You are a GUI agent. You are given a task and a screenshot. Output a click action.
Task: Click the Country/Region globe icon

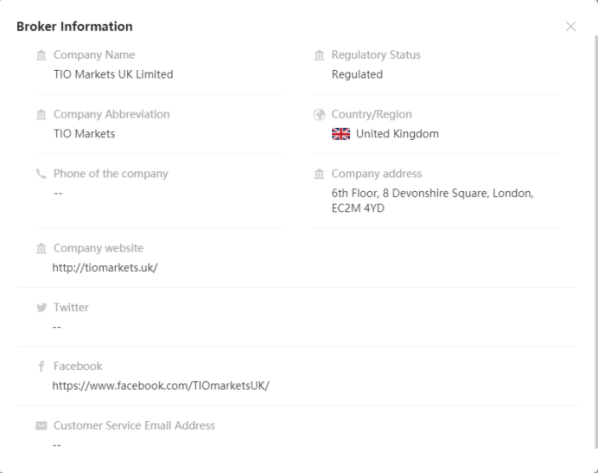pos(319,114)
